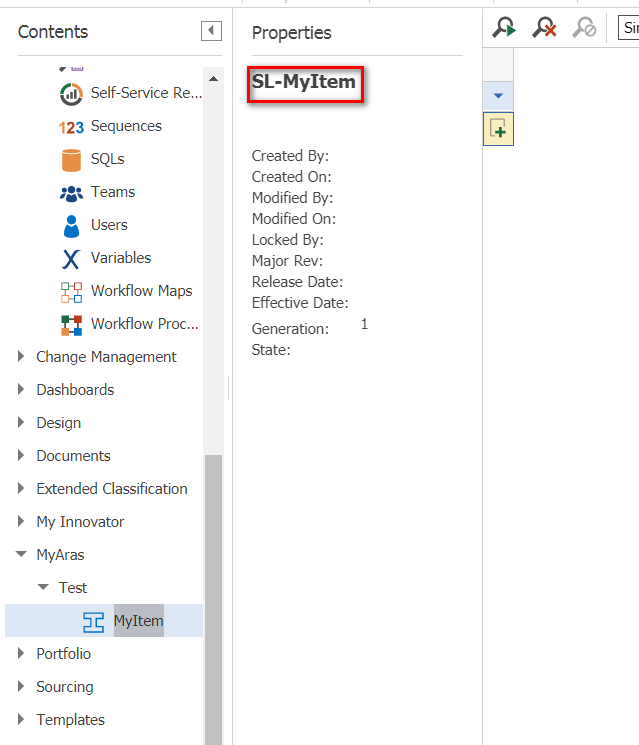The width and height of the screenshot is (639, 745).
Task: Click the add new item button
Action: [x=498, y=129]
